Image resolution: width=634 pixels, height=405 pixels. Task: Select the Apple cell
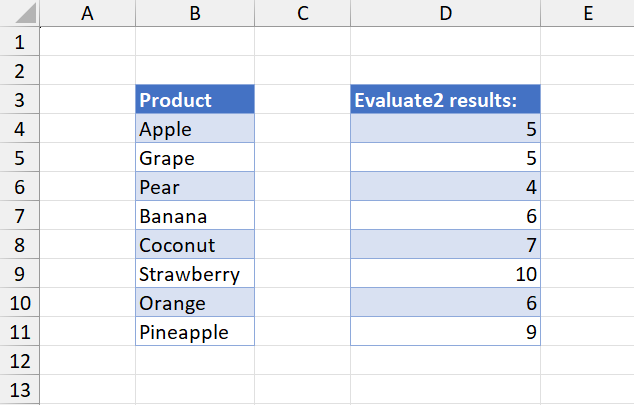195,129
